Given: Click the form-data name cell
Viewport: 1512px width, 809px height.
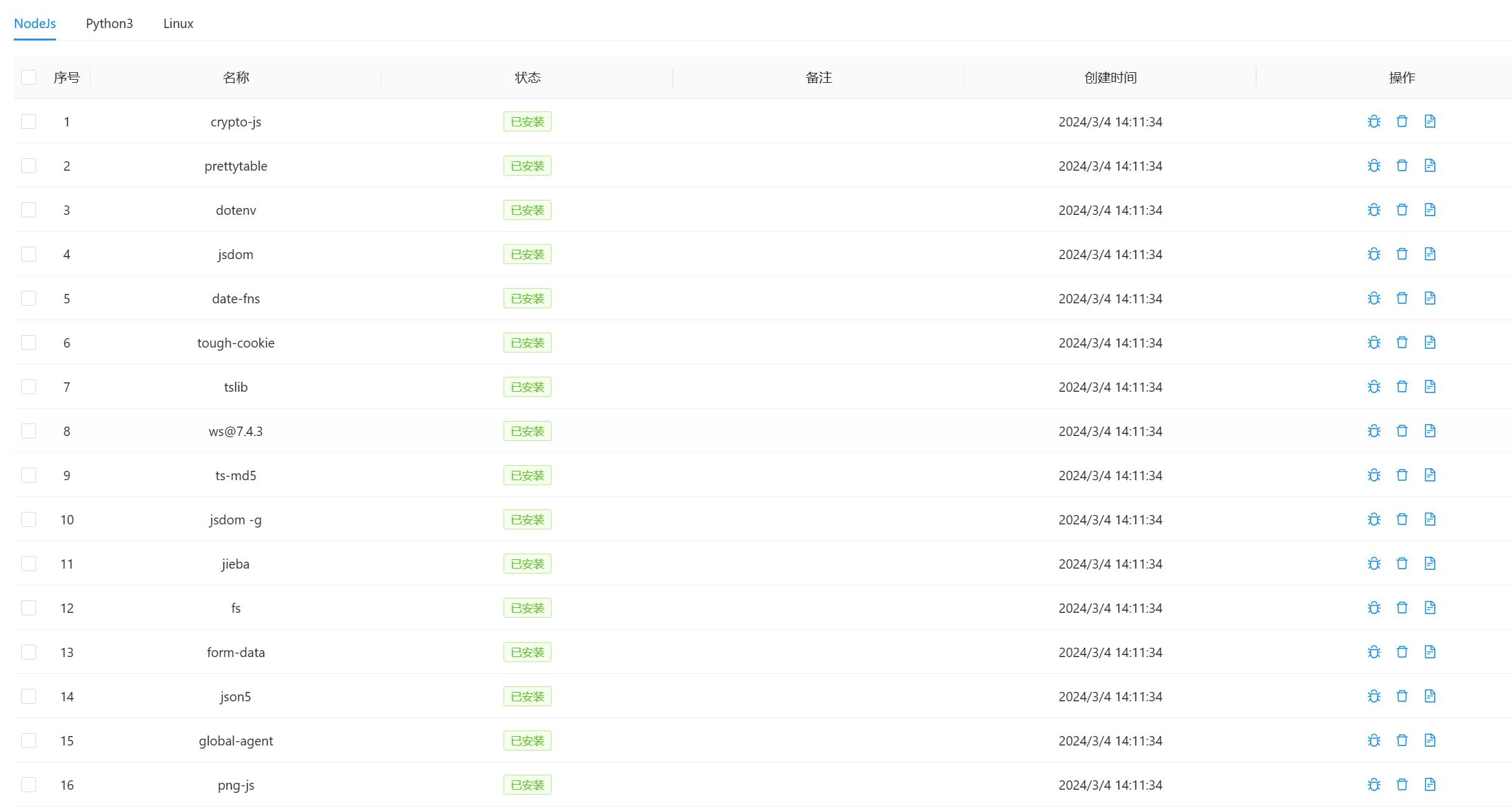Looking at the screenshot, I should tap(236, 652).
